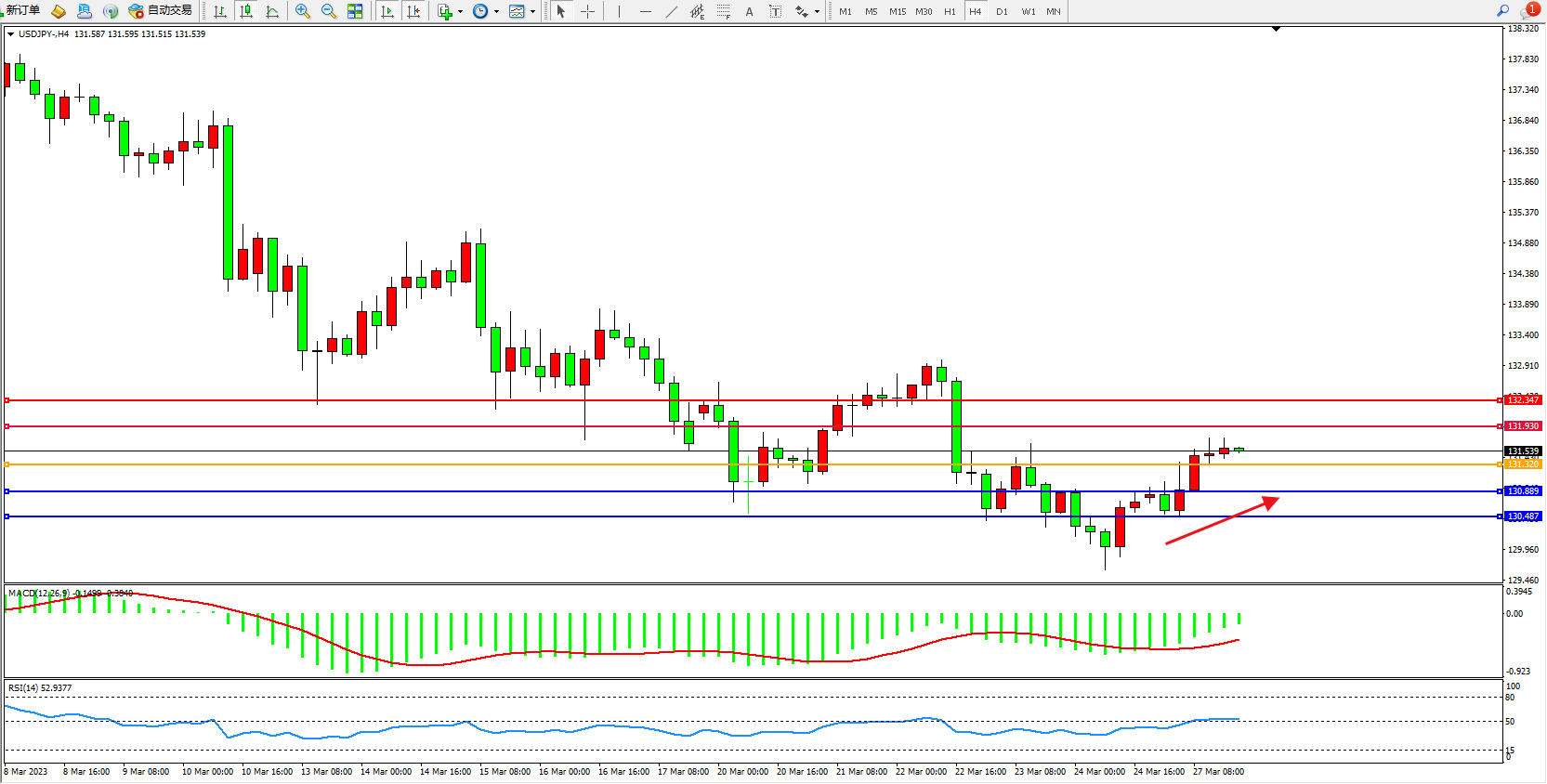Select the Crosshair tool

point(588,11)
